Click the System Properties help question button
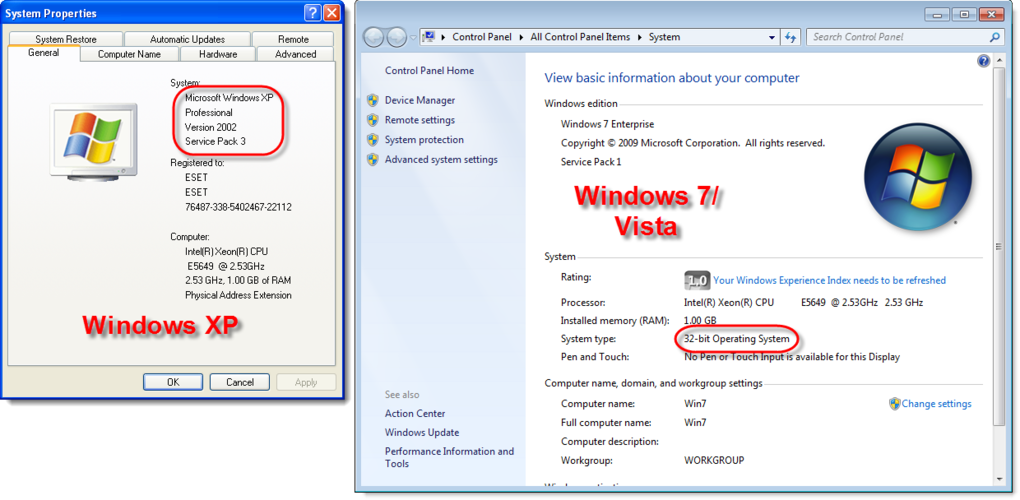Screen dimensions: 1020x500 click(x=312, y=12)
